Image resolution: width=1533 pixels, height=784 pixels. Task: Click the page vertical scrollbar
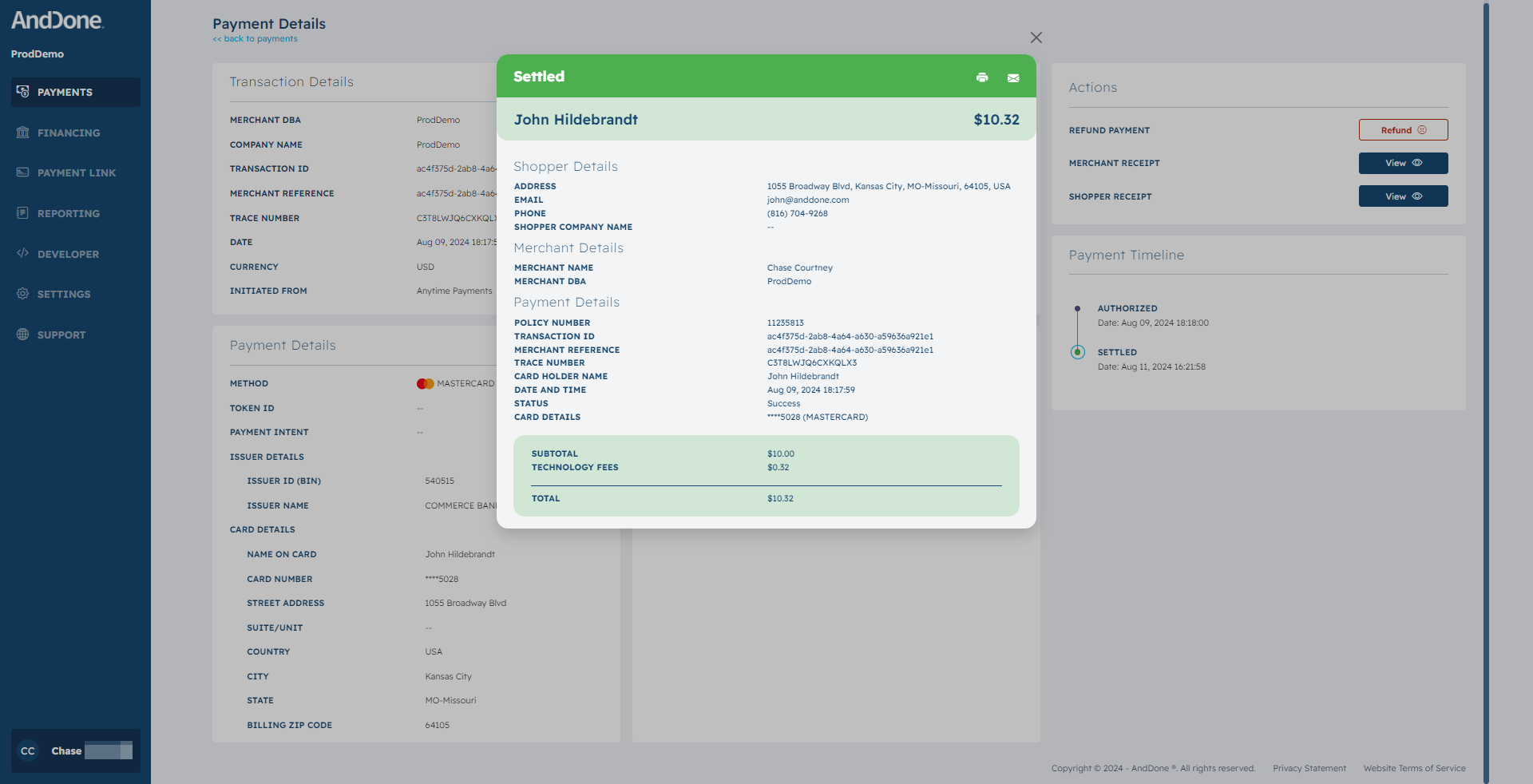1486,391
